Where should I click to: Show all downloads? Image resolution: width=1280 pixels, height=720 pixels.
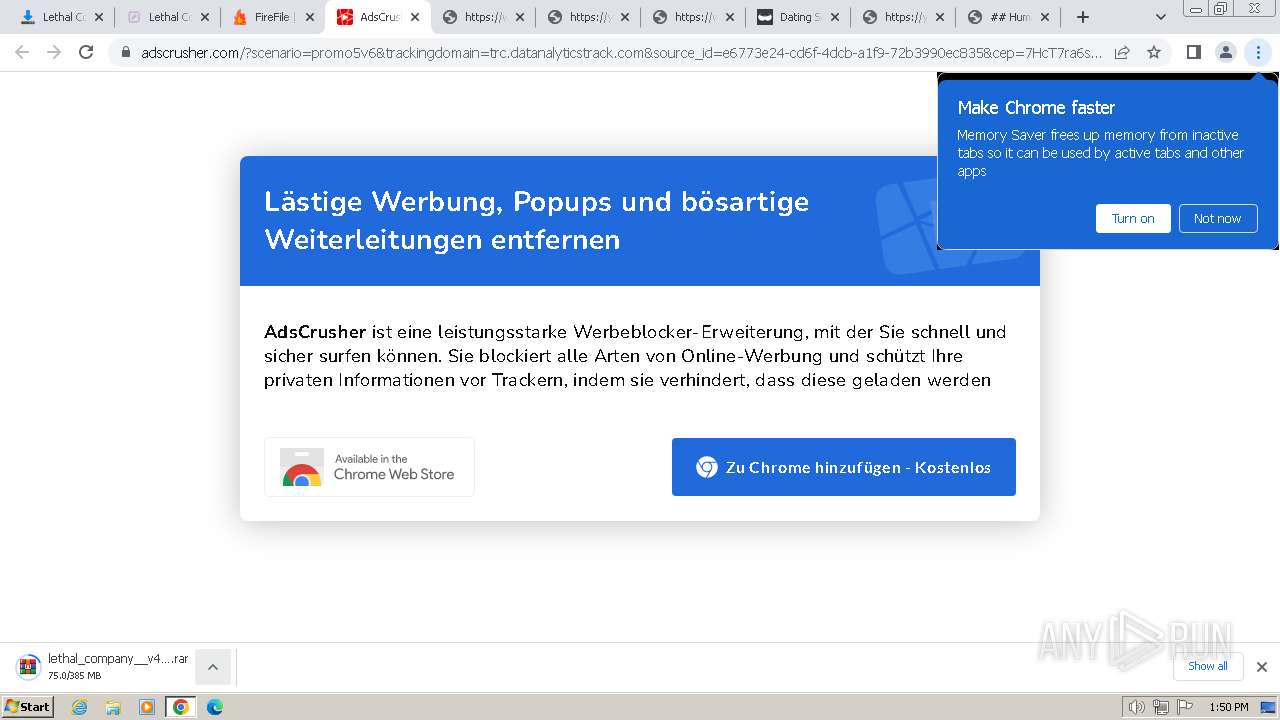1208,666
